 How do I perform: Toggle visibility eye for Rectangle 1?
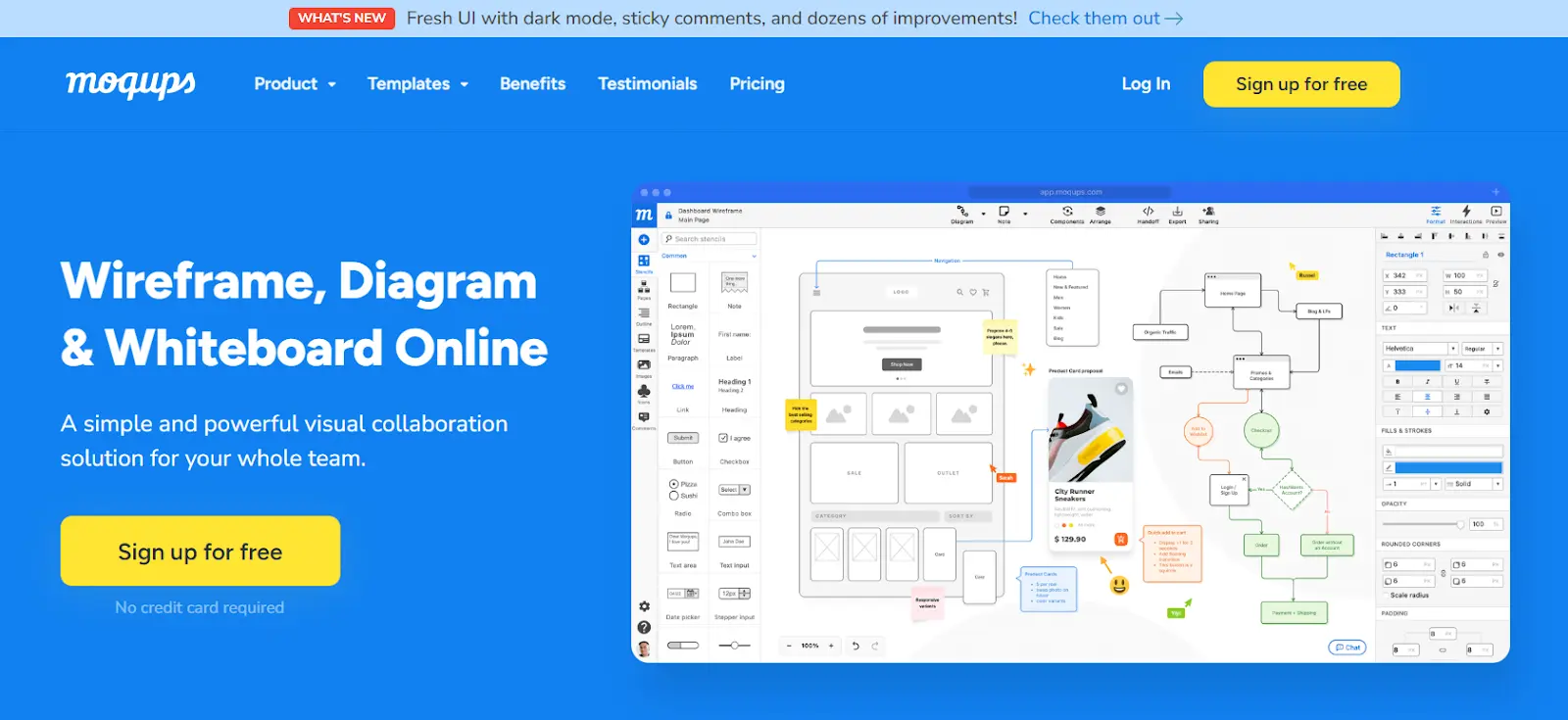(1500, 255)
